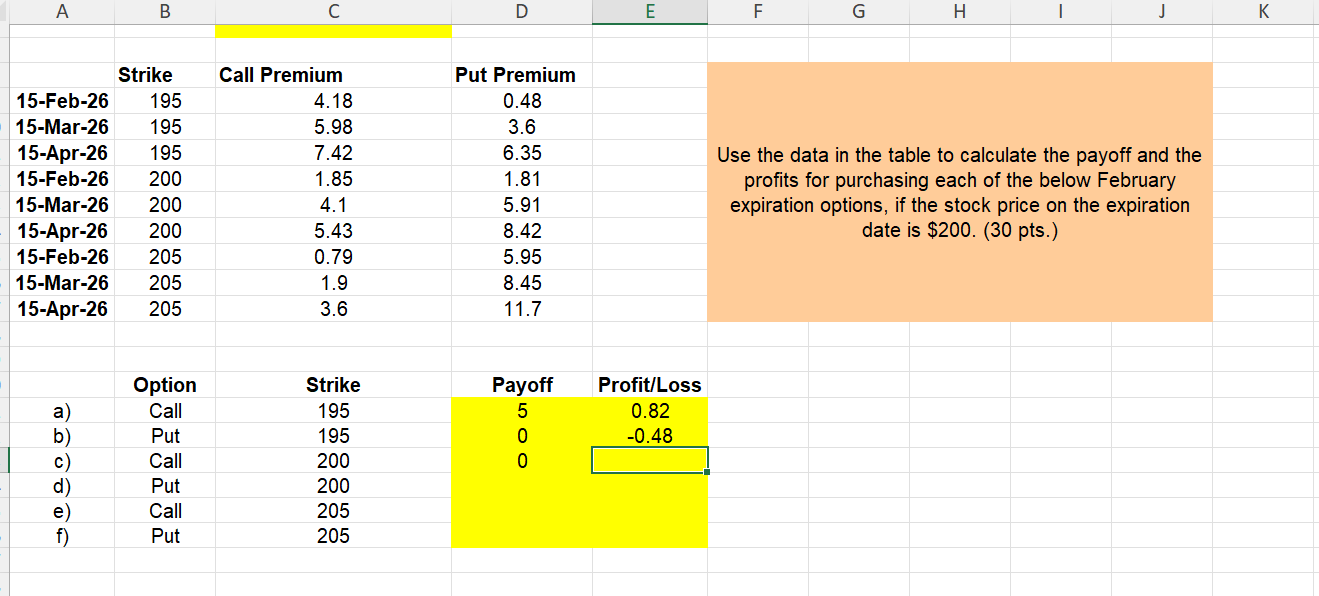Click strike 200 in row d)

tap(333, 485)
